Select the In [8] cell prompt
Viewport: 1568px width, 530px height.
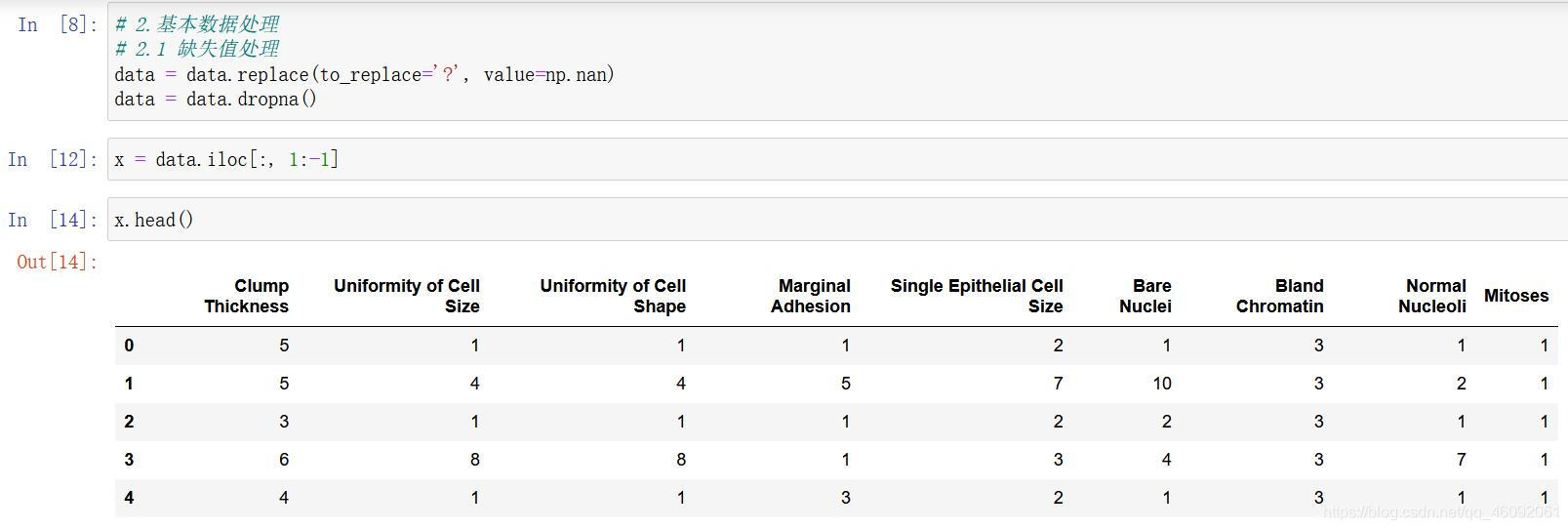pos(58,24)
